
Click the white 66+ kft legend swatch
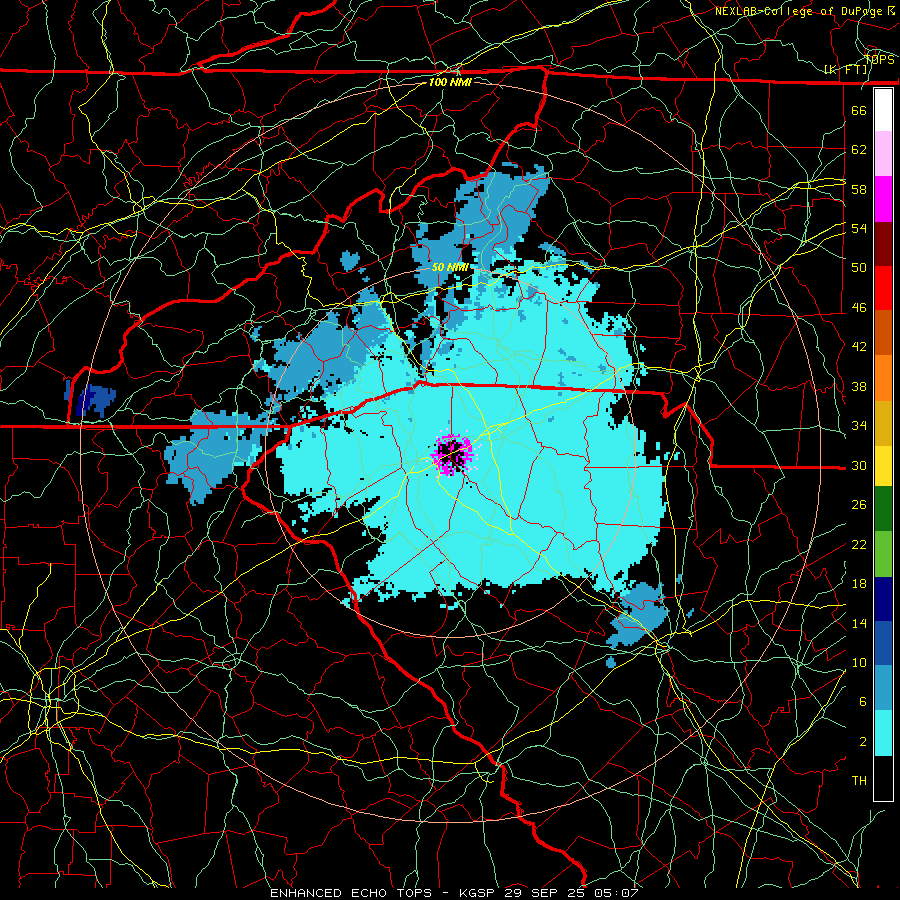pyautogui.click(x=883, y=110)
